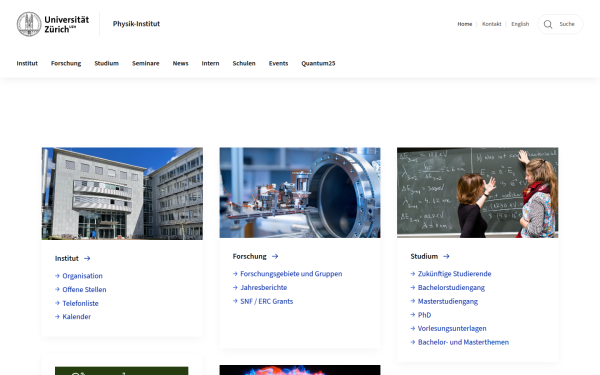The height and width of the screenshot is (375, 600).
Task: Open the Institut navigation menu
Action: 27,63
